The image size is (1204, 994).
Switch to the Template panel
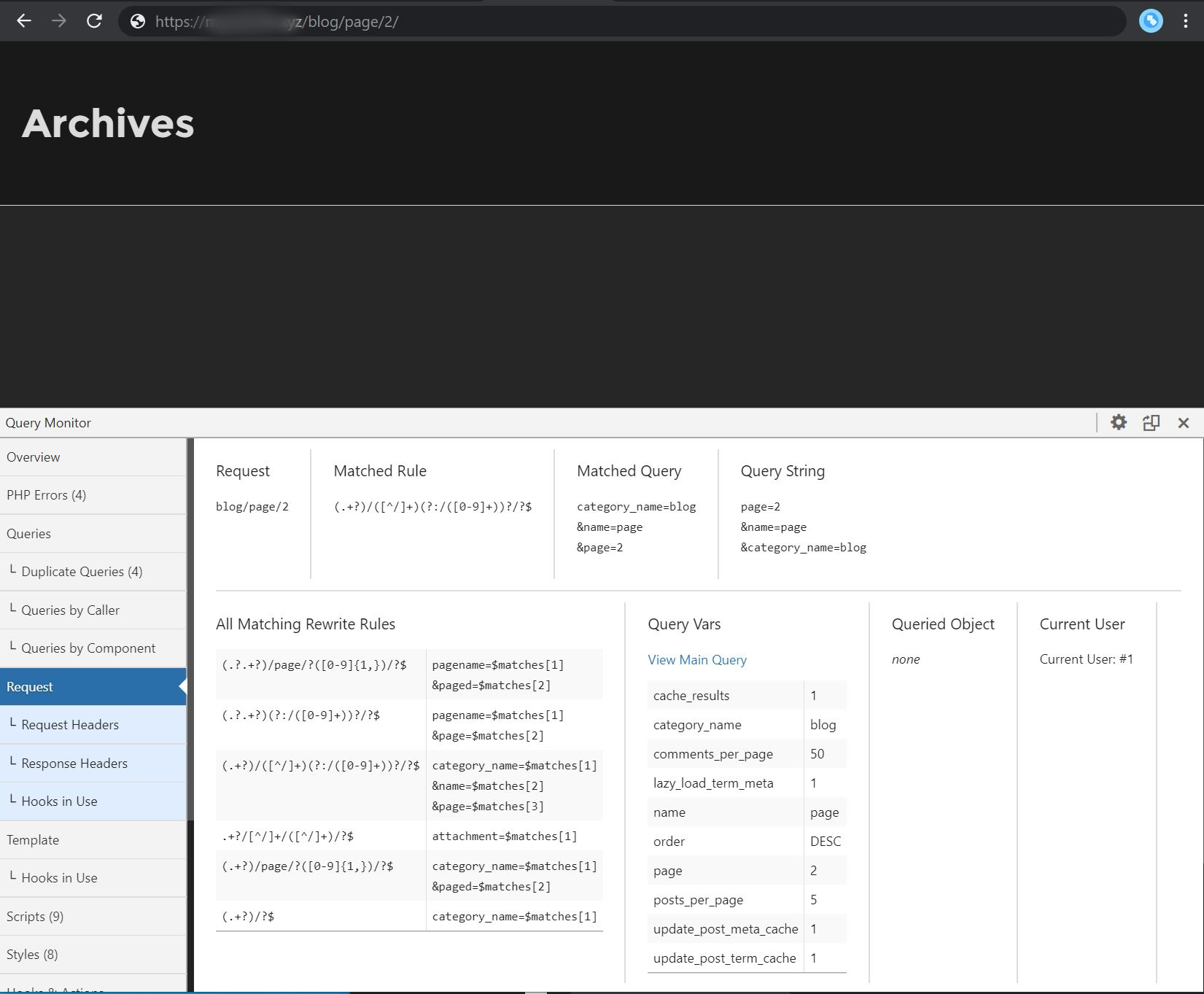pos(33,839)
